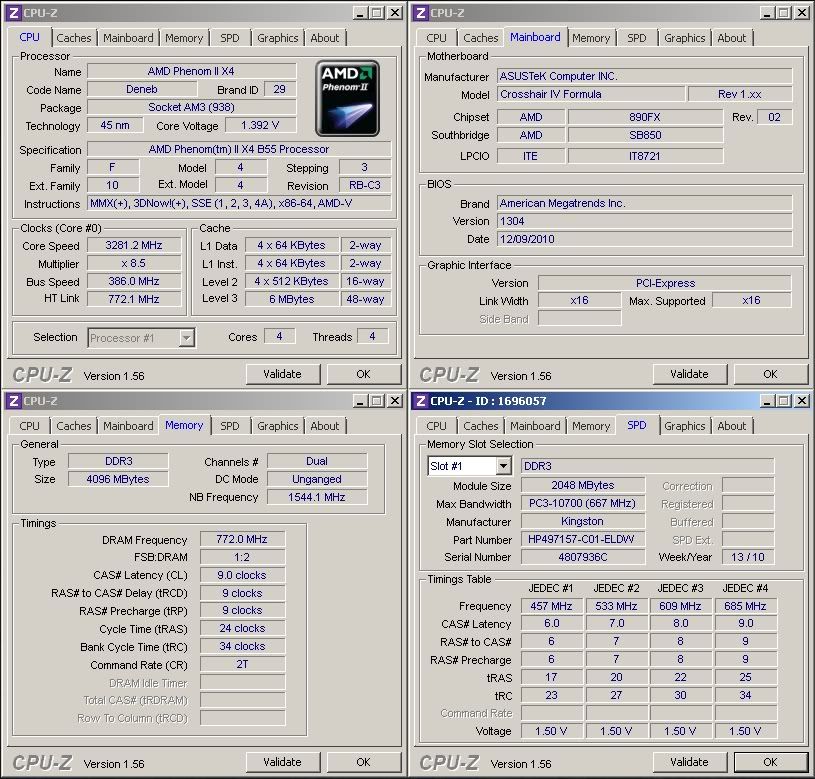
Task: Select the BIOS Version 1304 field
Action: (x=644, y=221)
